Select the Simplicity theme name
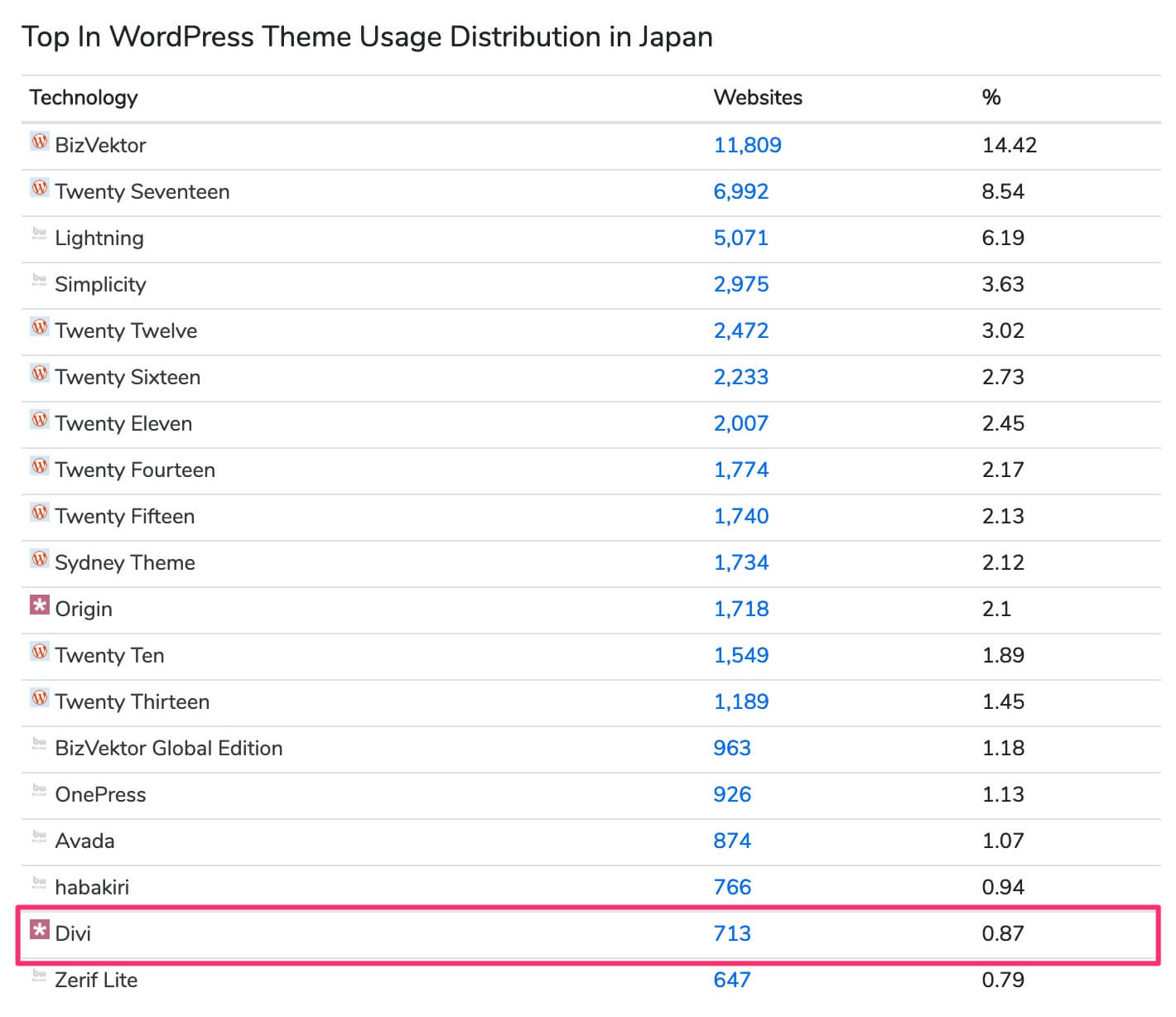The height and width of the screenshot is (1017, 1176). 100,284
